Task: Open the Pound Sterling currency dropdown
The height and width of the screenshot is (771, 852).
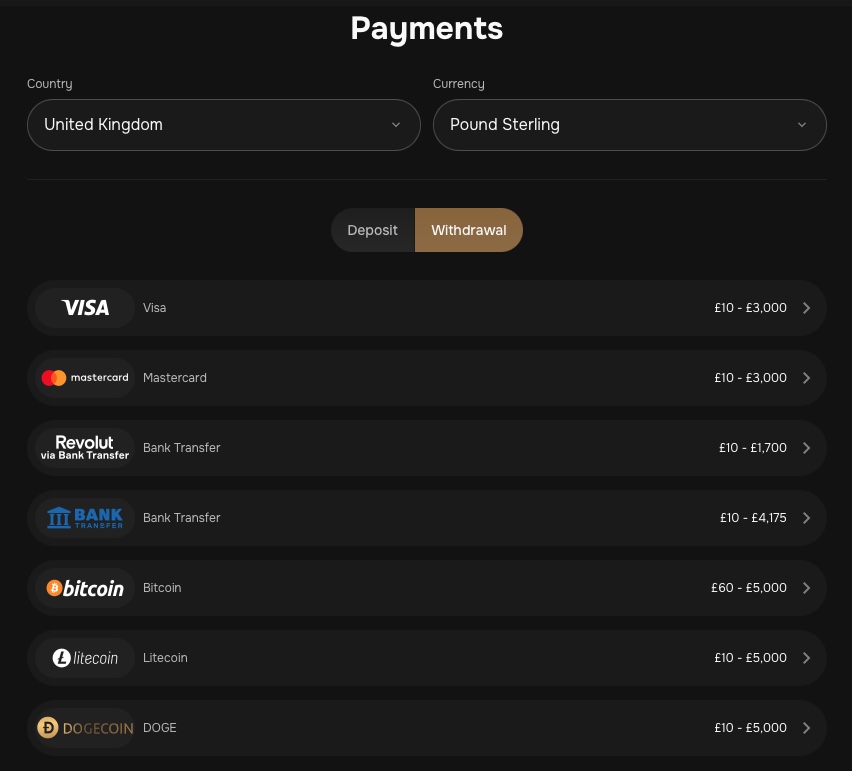Action: pyautogui.click(x=629, y=124)
